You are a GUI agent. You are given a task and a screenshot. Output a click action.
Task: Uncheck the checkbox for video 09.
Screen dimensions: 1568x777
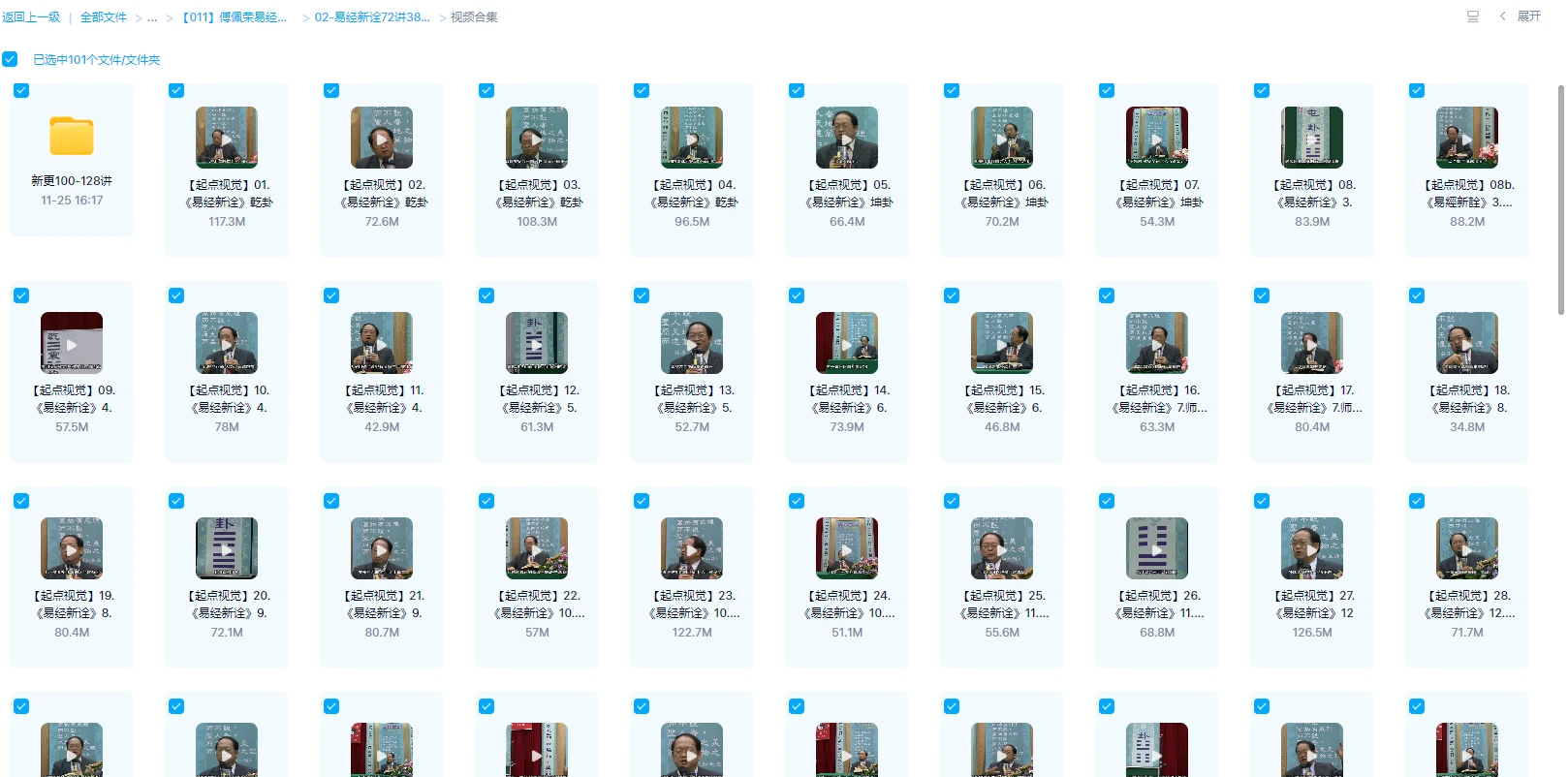[x=21, y=295]
